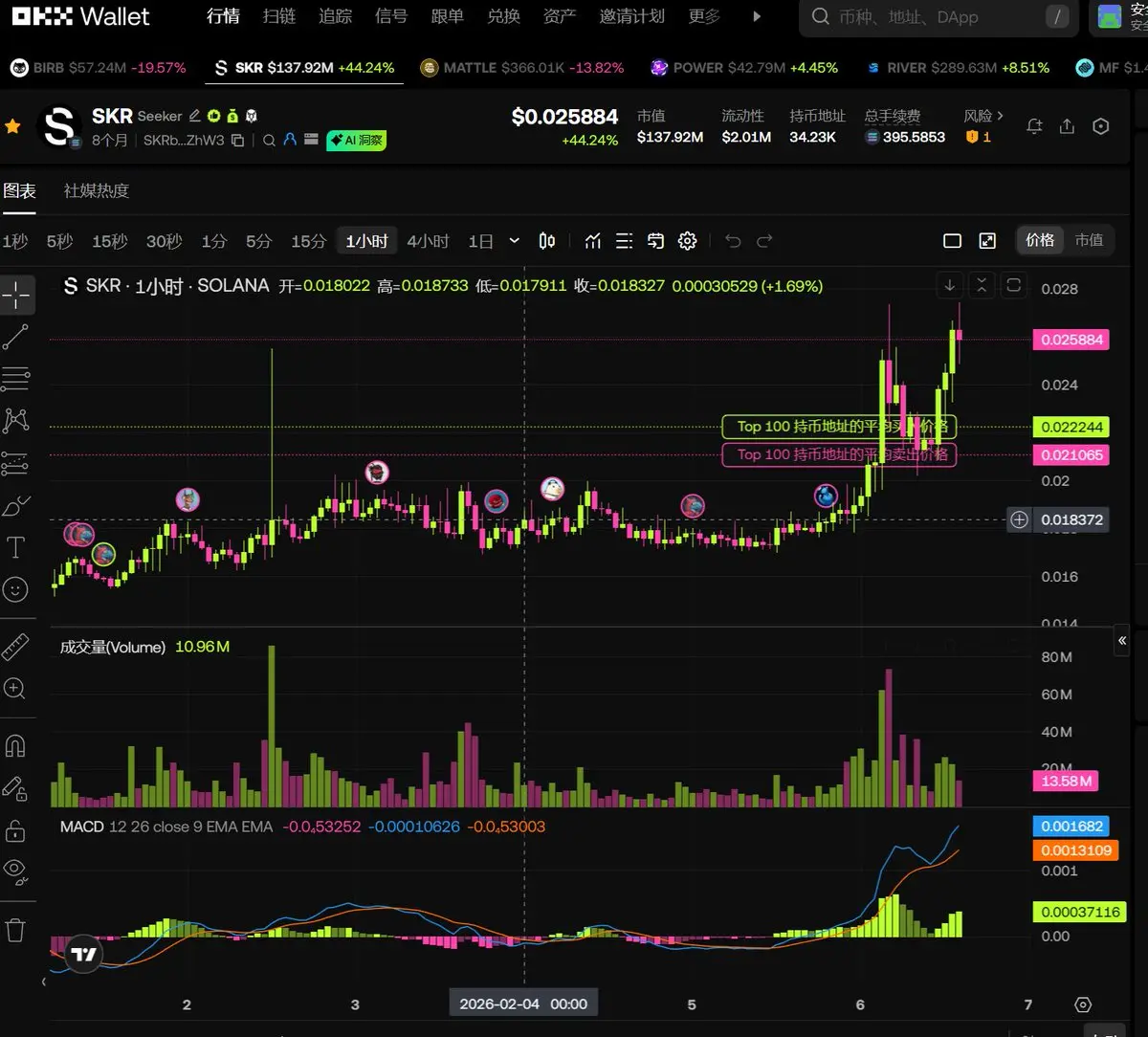The width and height of the screenshot is (1148, 1037).
Task: Open the AI 洞察 insights button
Action: point(357,141)
